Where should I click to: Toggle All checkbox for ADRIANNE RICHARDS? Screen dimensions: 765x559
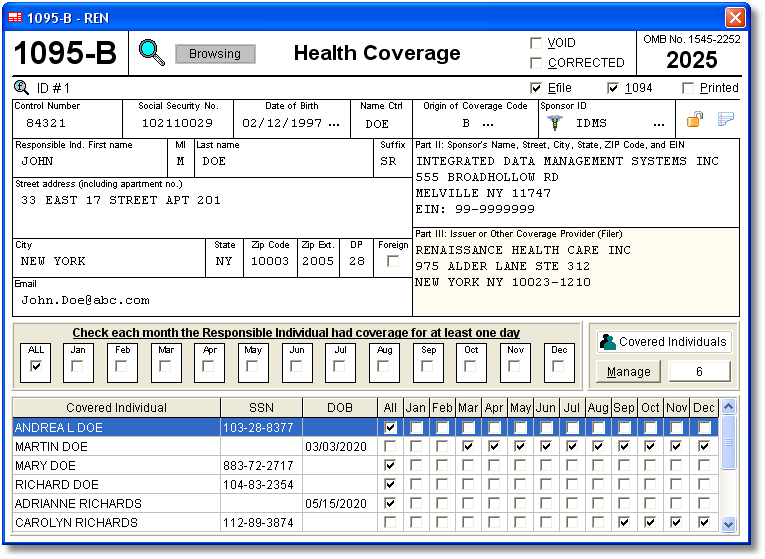coord(390,503)
